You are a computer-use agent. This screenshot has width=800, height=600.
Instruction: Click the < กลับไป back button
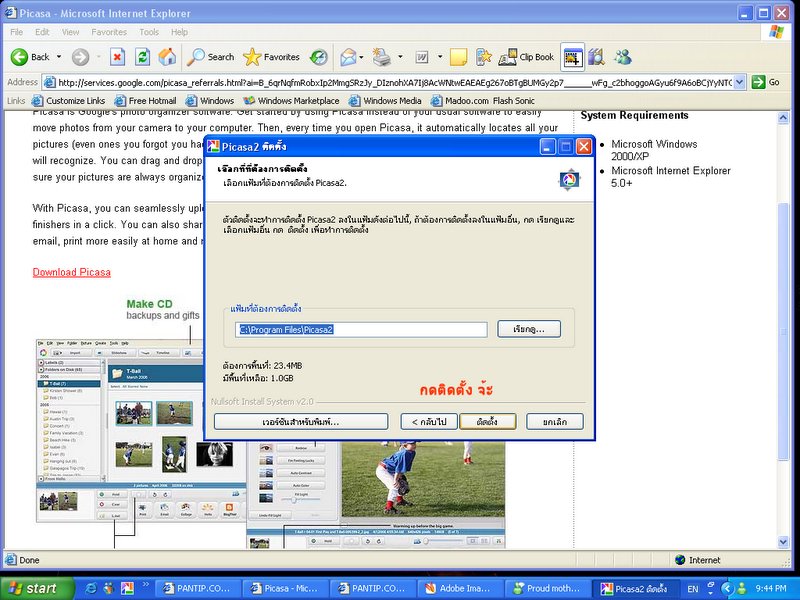tap(429, 422)
